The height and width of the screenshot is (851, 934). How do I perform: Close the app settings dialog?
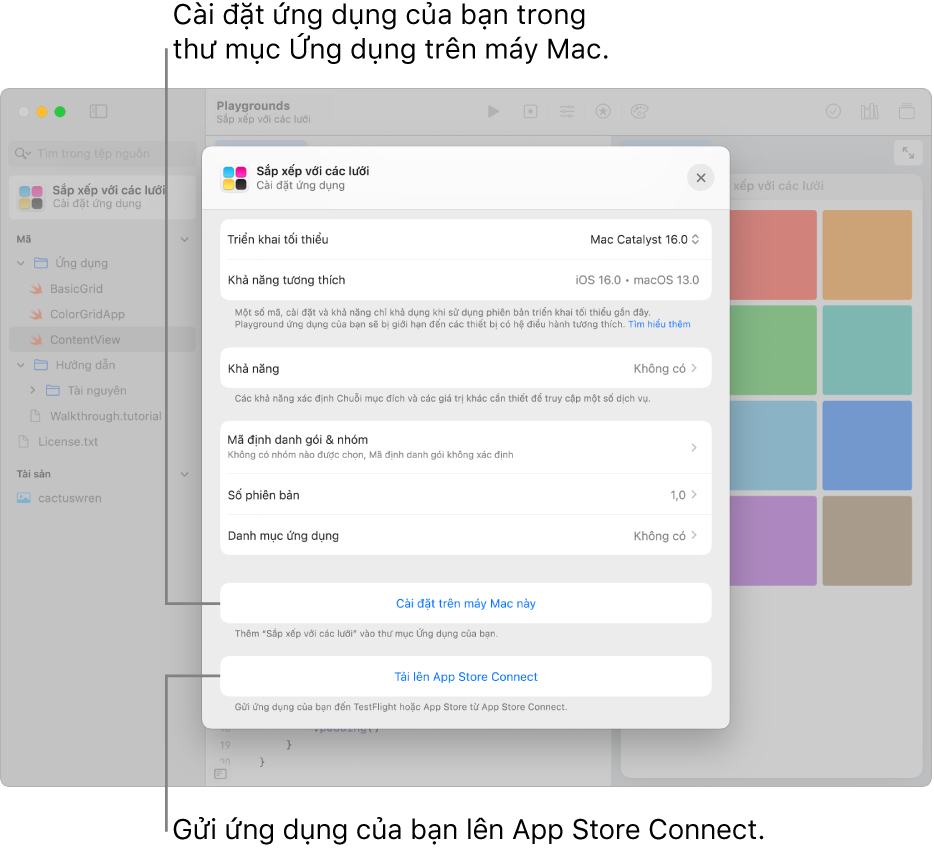coord(700,177)
